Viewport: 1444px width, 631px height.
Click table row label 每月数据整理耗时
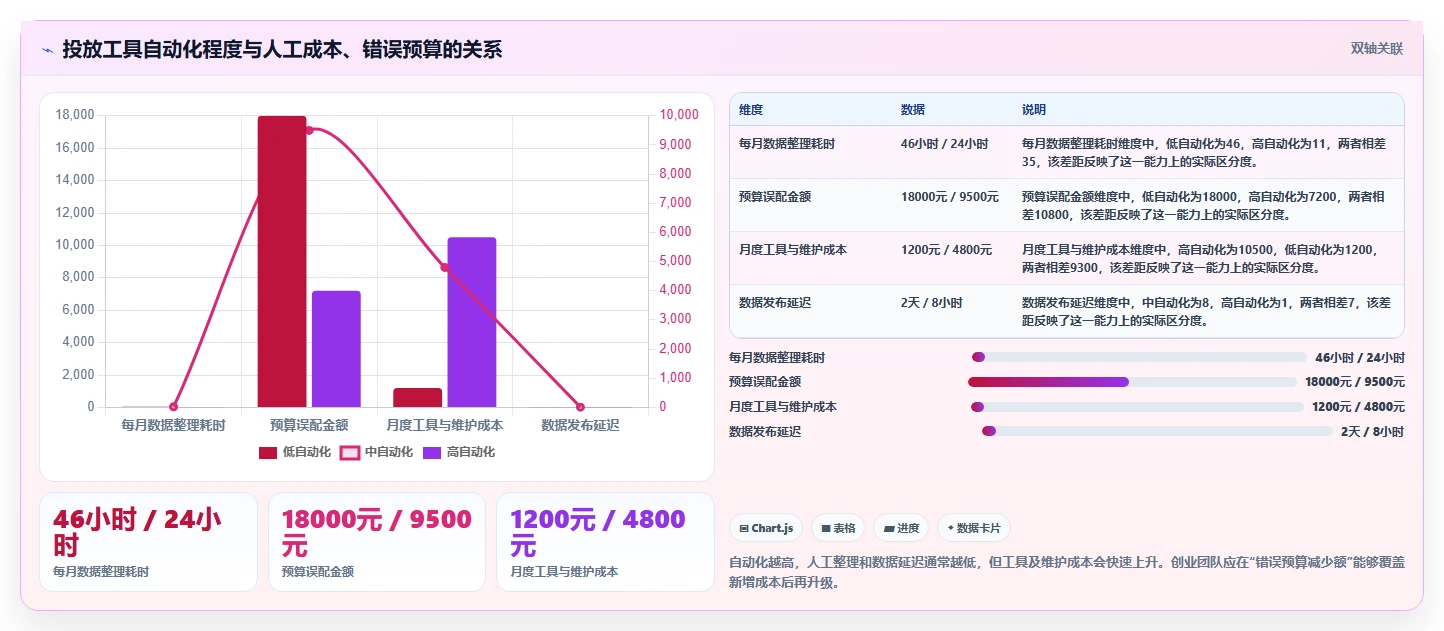pos(787,144)
